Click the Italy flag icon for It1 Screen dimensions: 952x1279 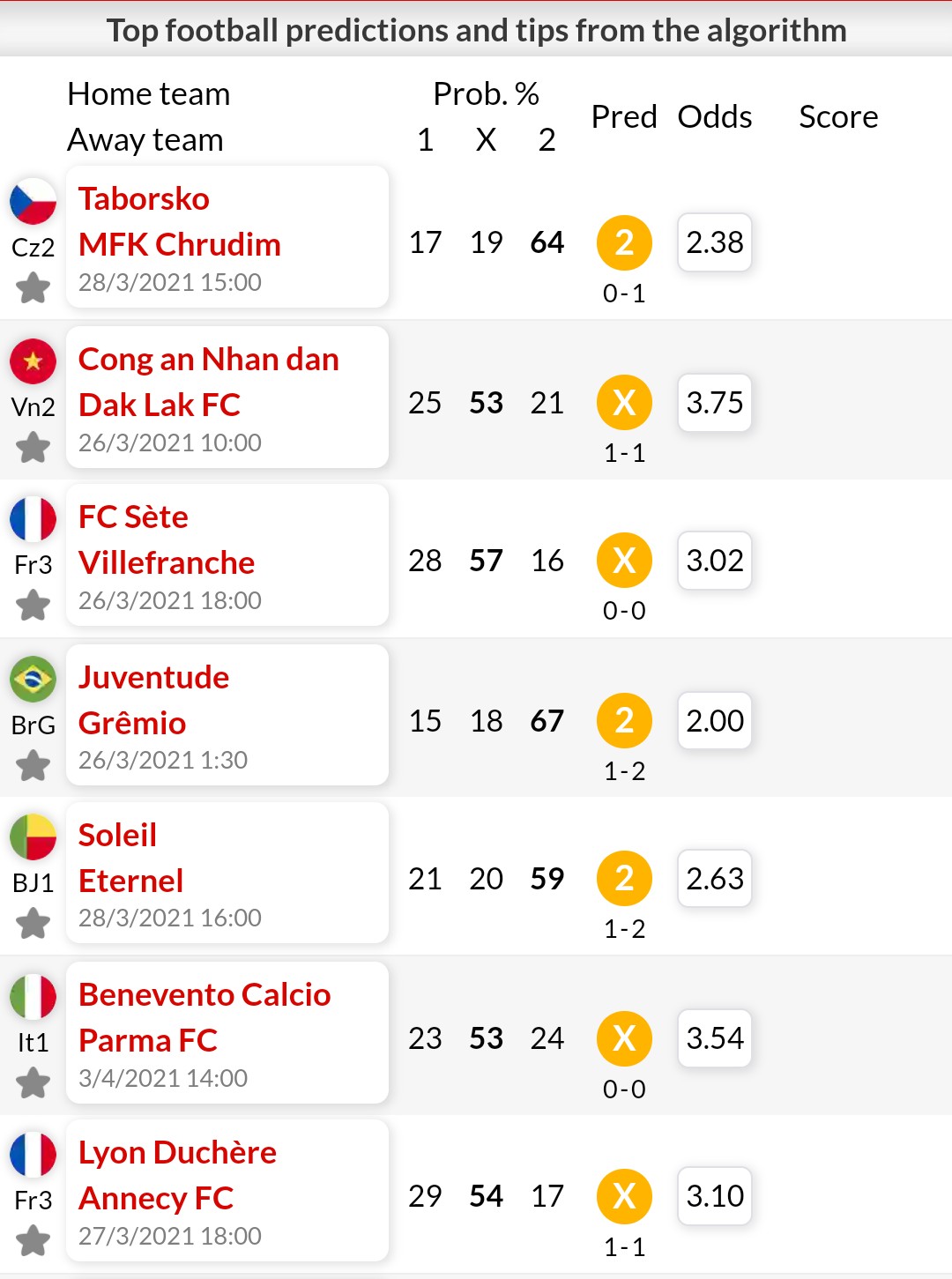point(33,997)
